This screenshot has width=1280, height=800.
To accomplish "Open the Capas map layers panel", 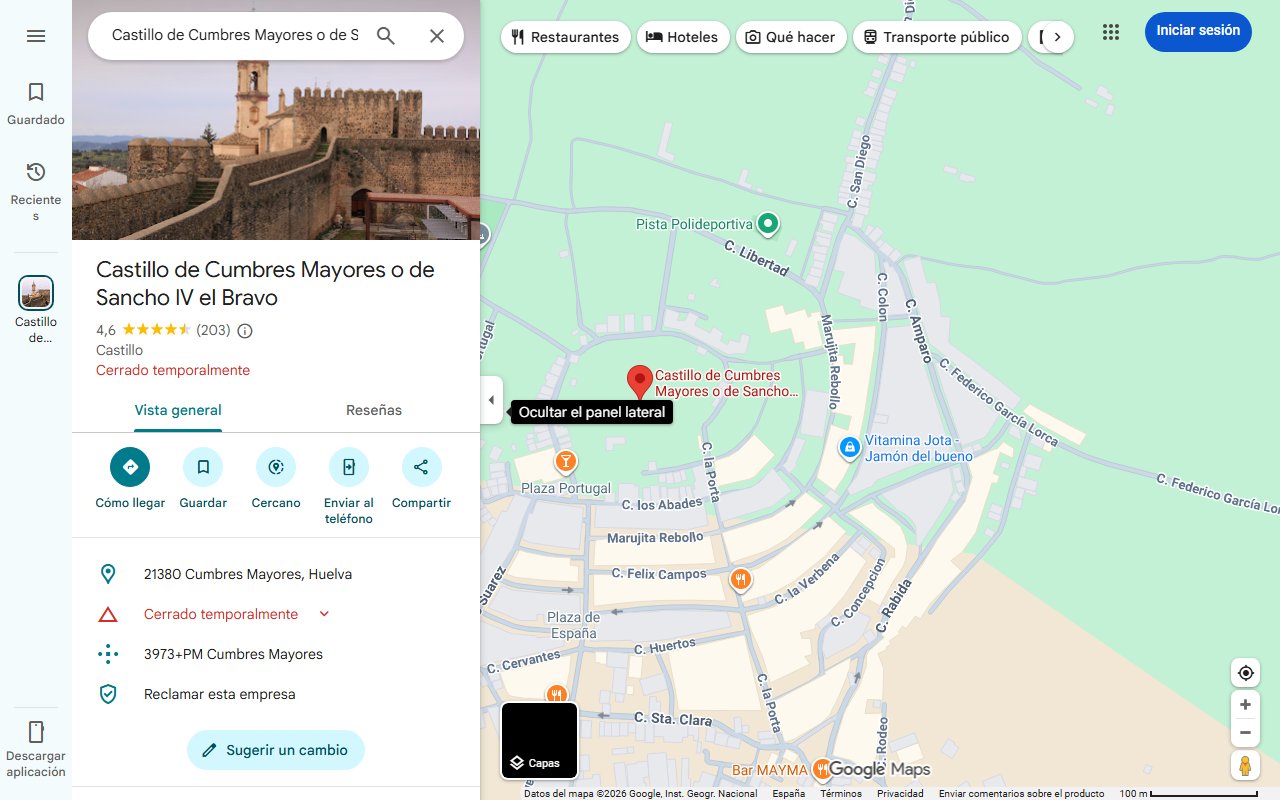I will 539,740.
